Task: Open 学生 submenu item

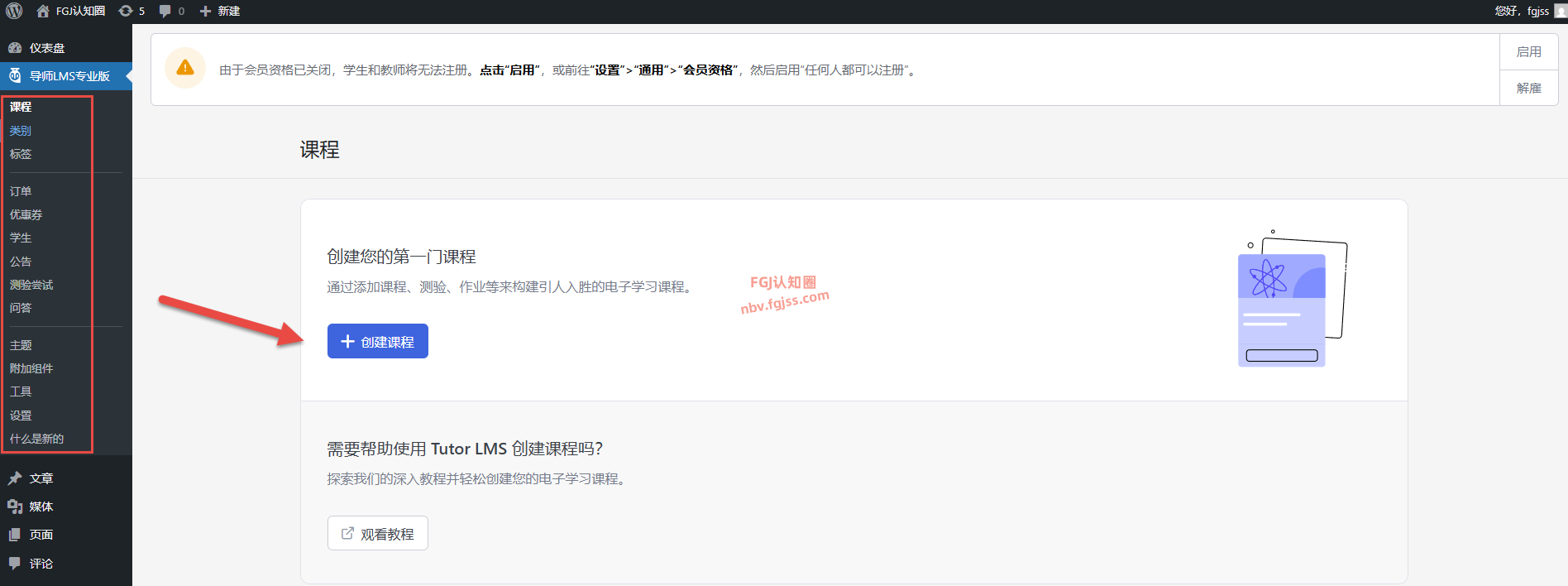Action: (x=21, y=238)
